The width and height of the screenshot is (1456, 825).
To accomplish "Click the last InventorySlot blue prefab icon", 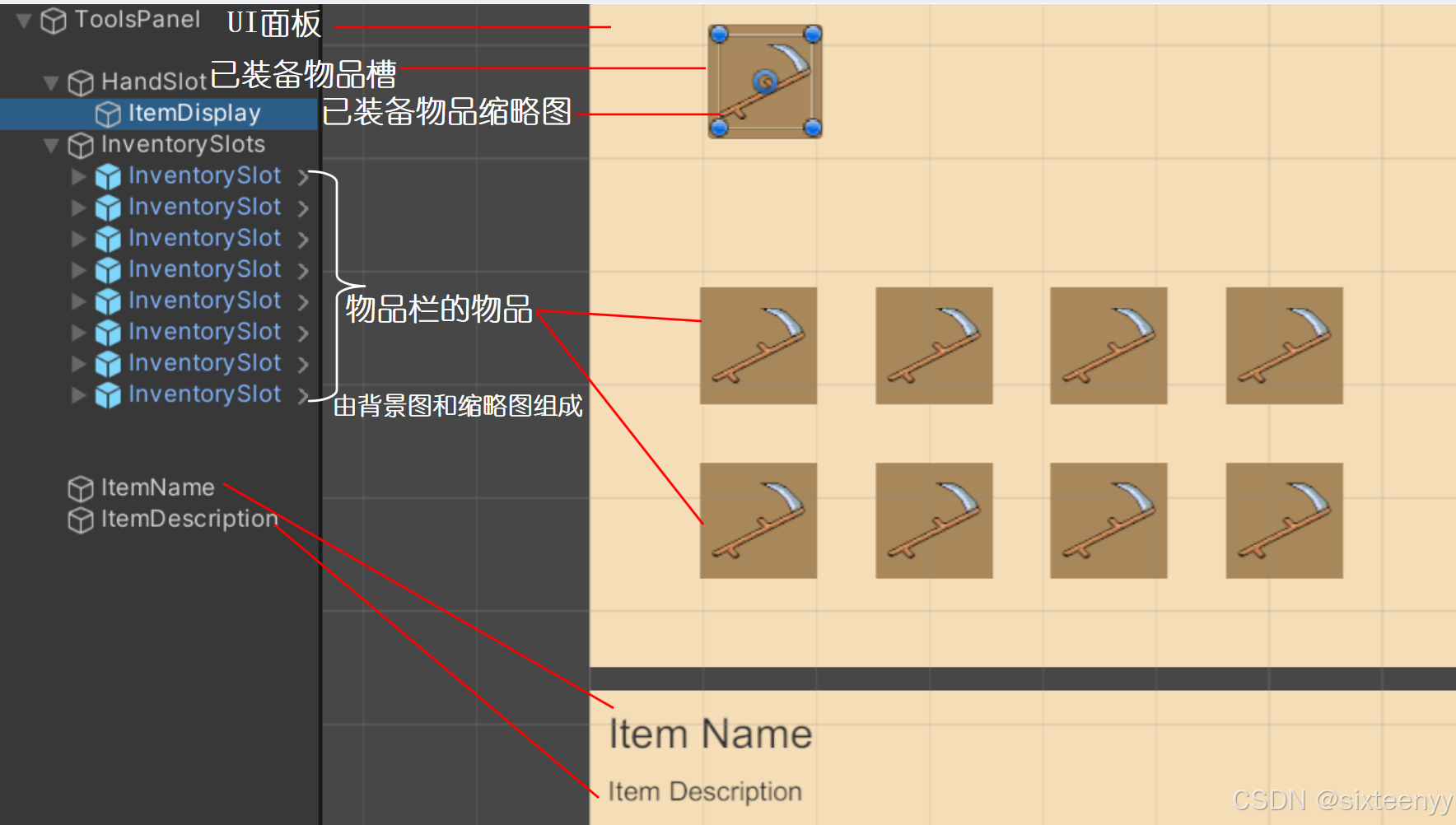I will point(108,395).
